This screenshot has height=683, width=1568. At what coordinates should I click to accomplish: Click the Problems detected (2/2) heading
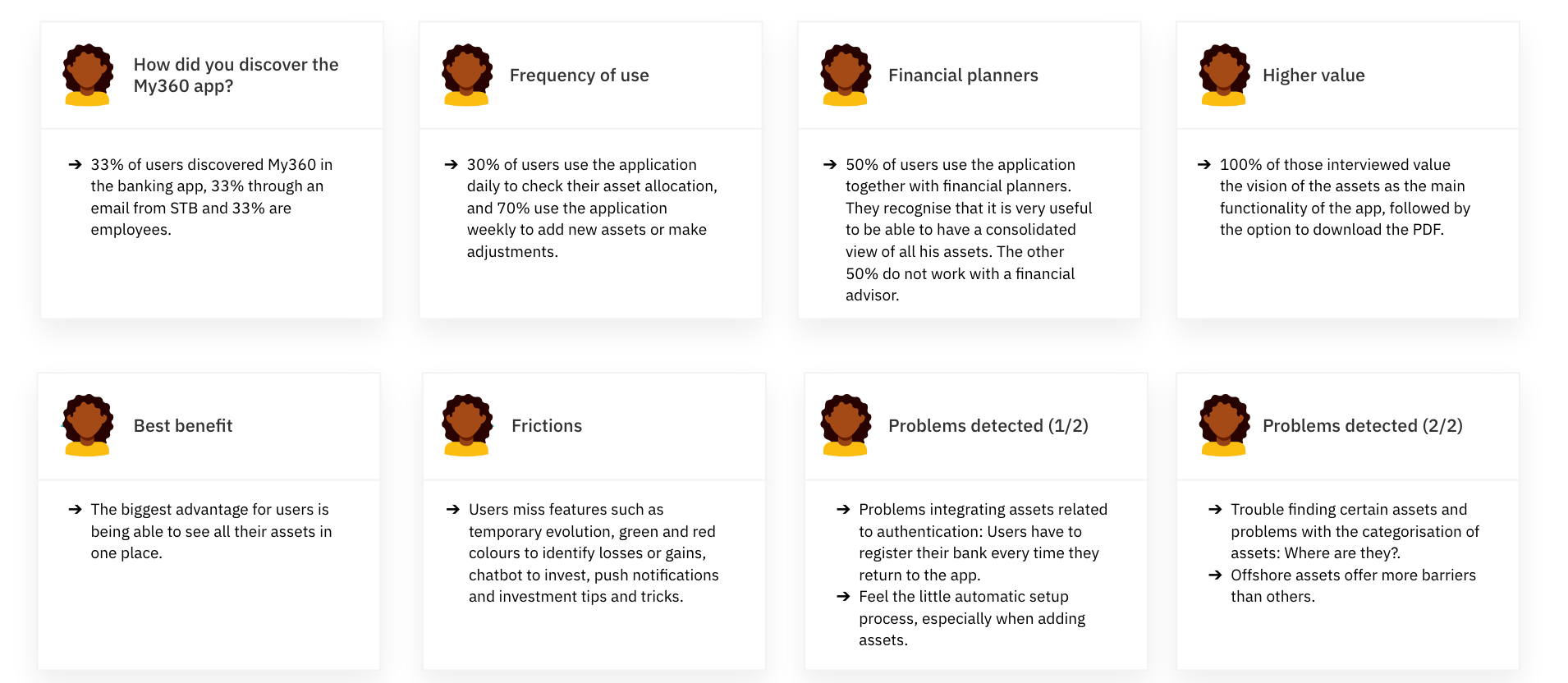(1363, 425)
